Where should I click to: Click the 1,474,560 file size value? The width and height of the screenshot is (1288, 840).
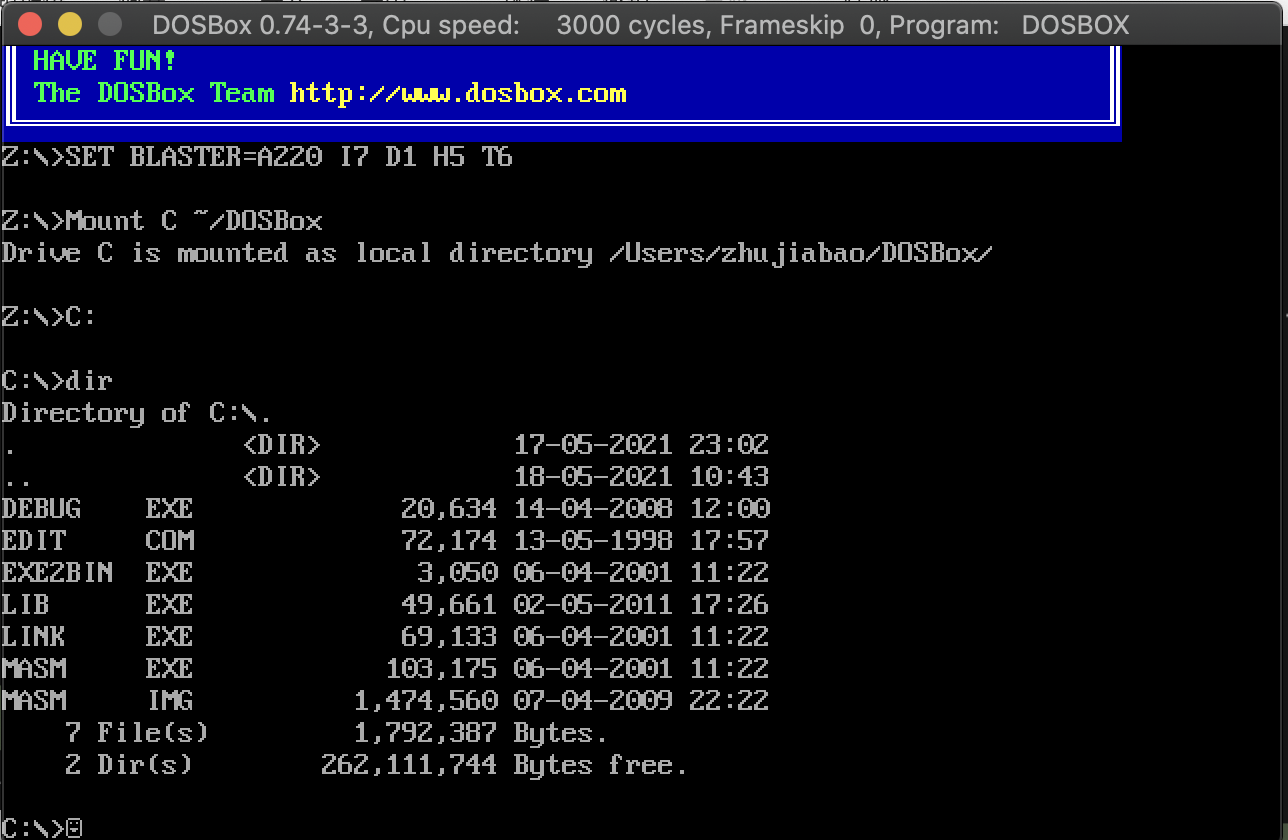(425, 701)
